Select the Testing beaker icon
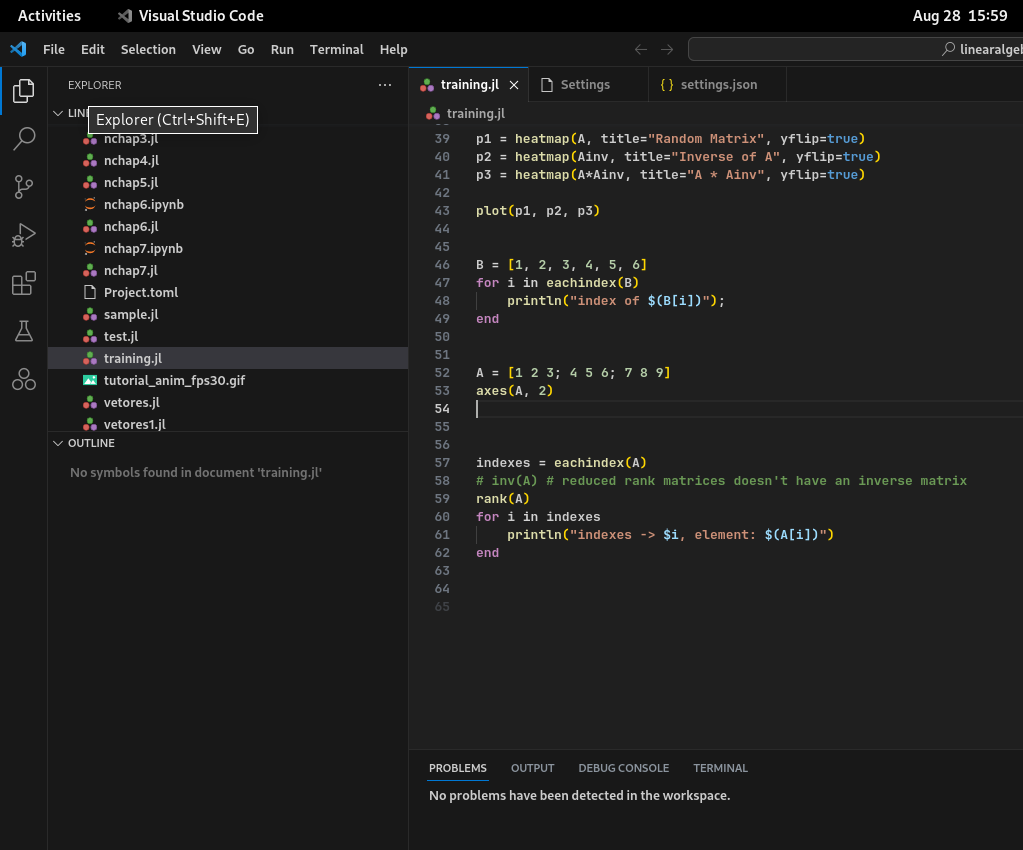Screen dimensions: 1023x850 (x=23, y=331)
